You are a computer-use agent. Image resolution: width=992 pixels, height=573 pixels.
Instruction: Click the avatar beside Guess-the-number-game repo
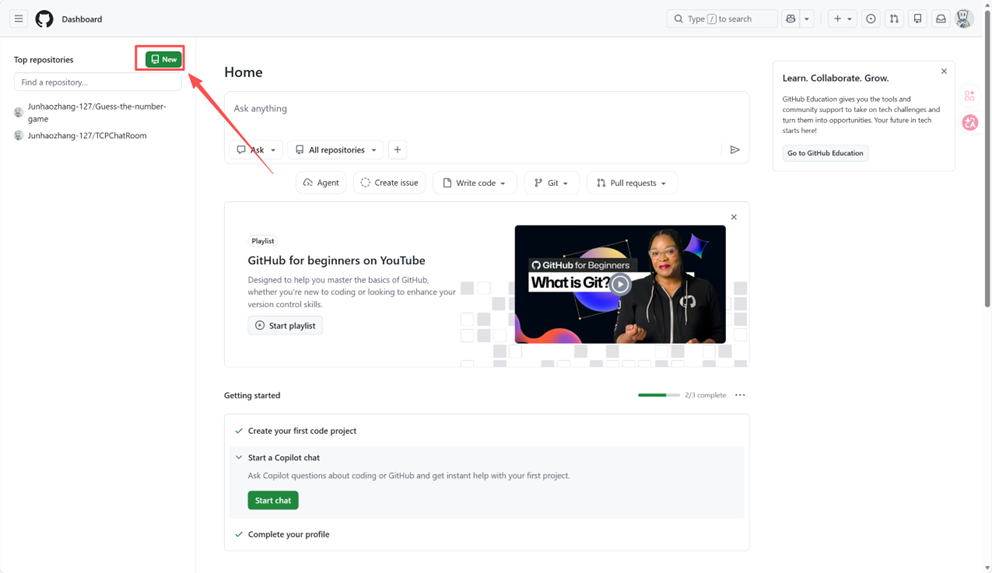coord(18,113)
